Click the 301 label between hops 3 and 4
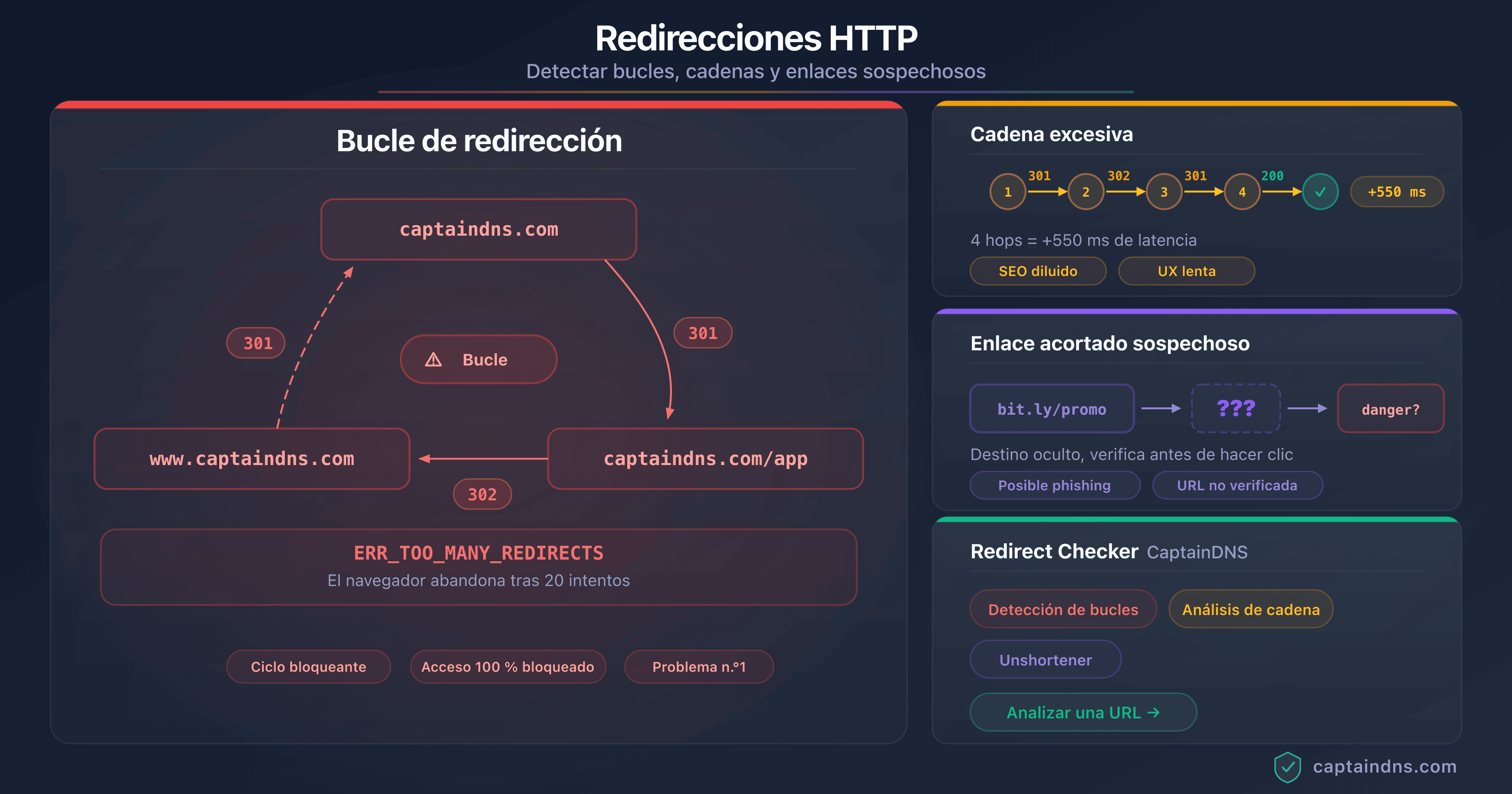 click(x=1195, y=176)
